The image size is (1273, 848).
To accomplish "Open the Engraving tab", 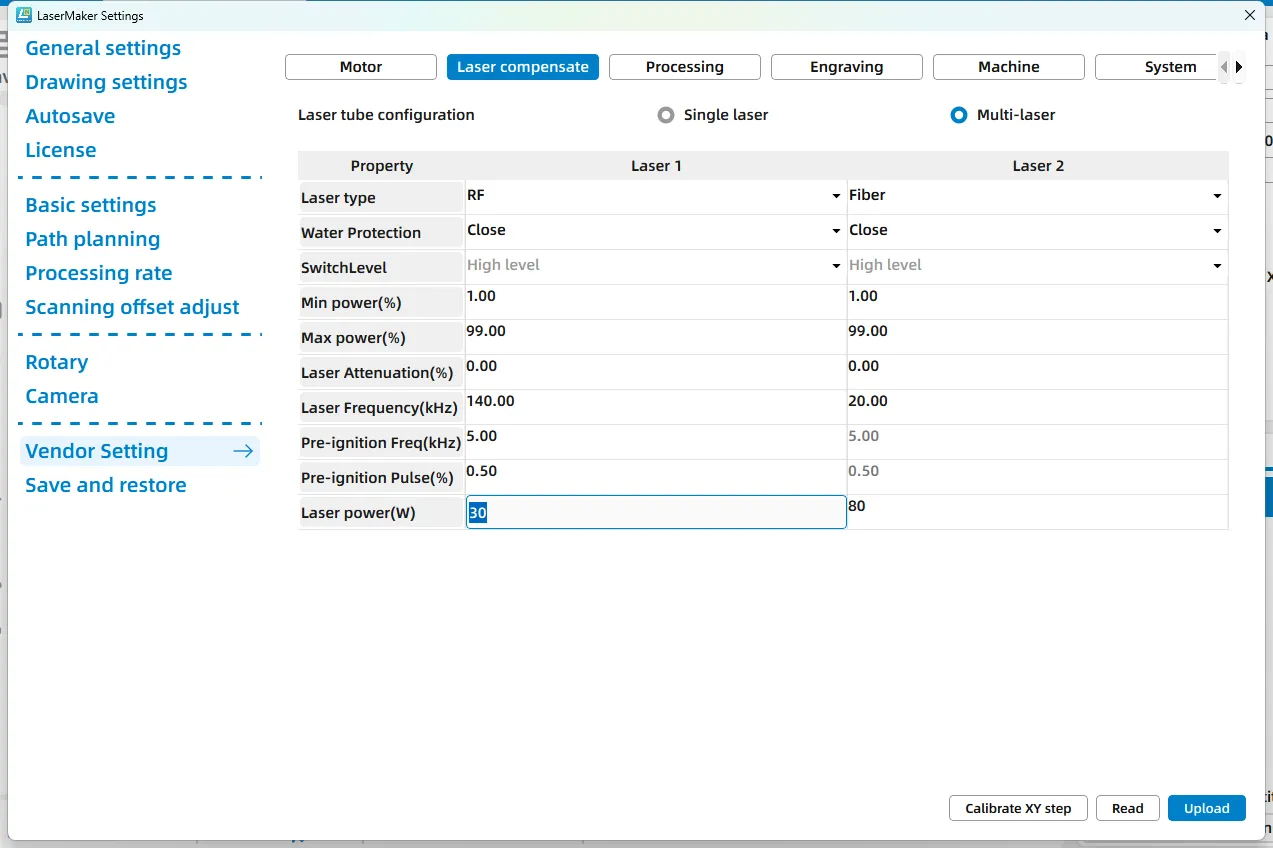I will click(x=847, y=67).
